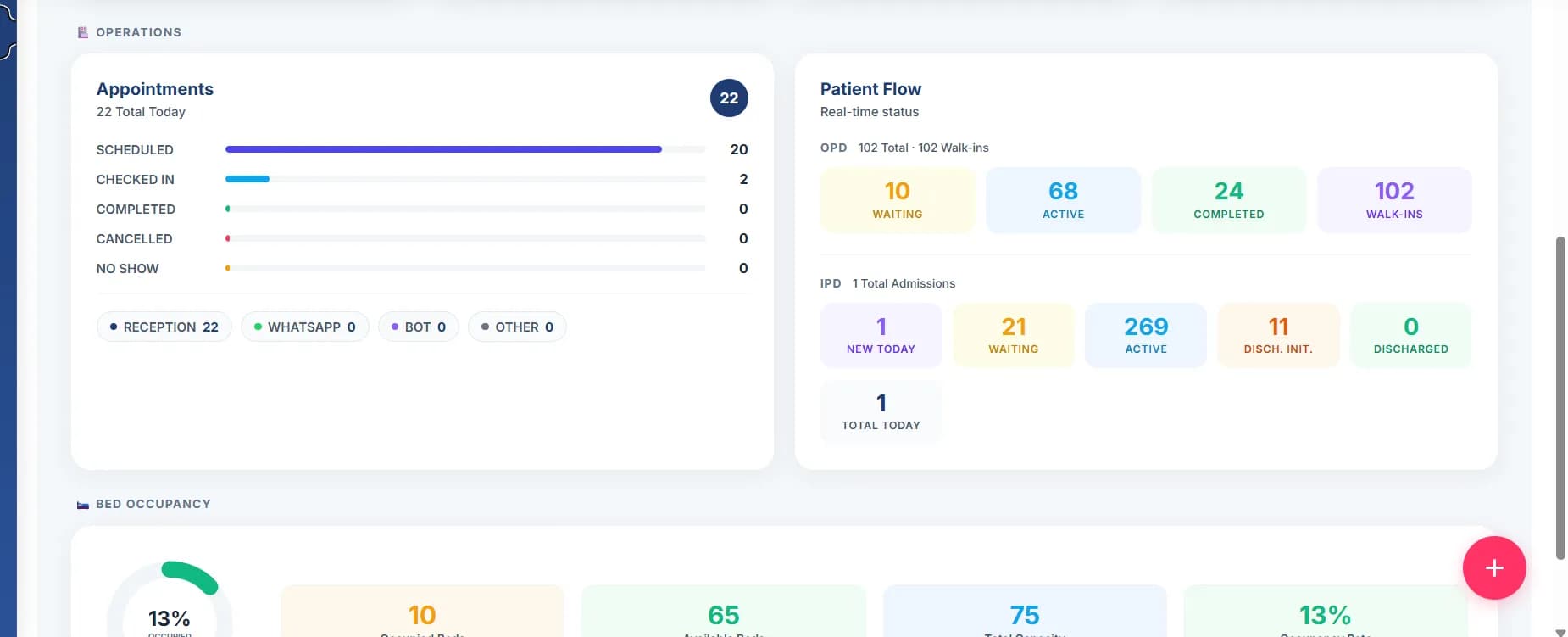Viewport: 1568px width, 637px height.
Task: Open the IPD 21 Waiting card
Action: 1014,335
